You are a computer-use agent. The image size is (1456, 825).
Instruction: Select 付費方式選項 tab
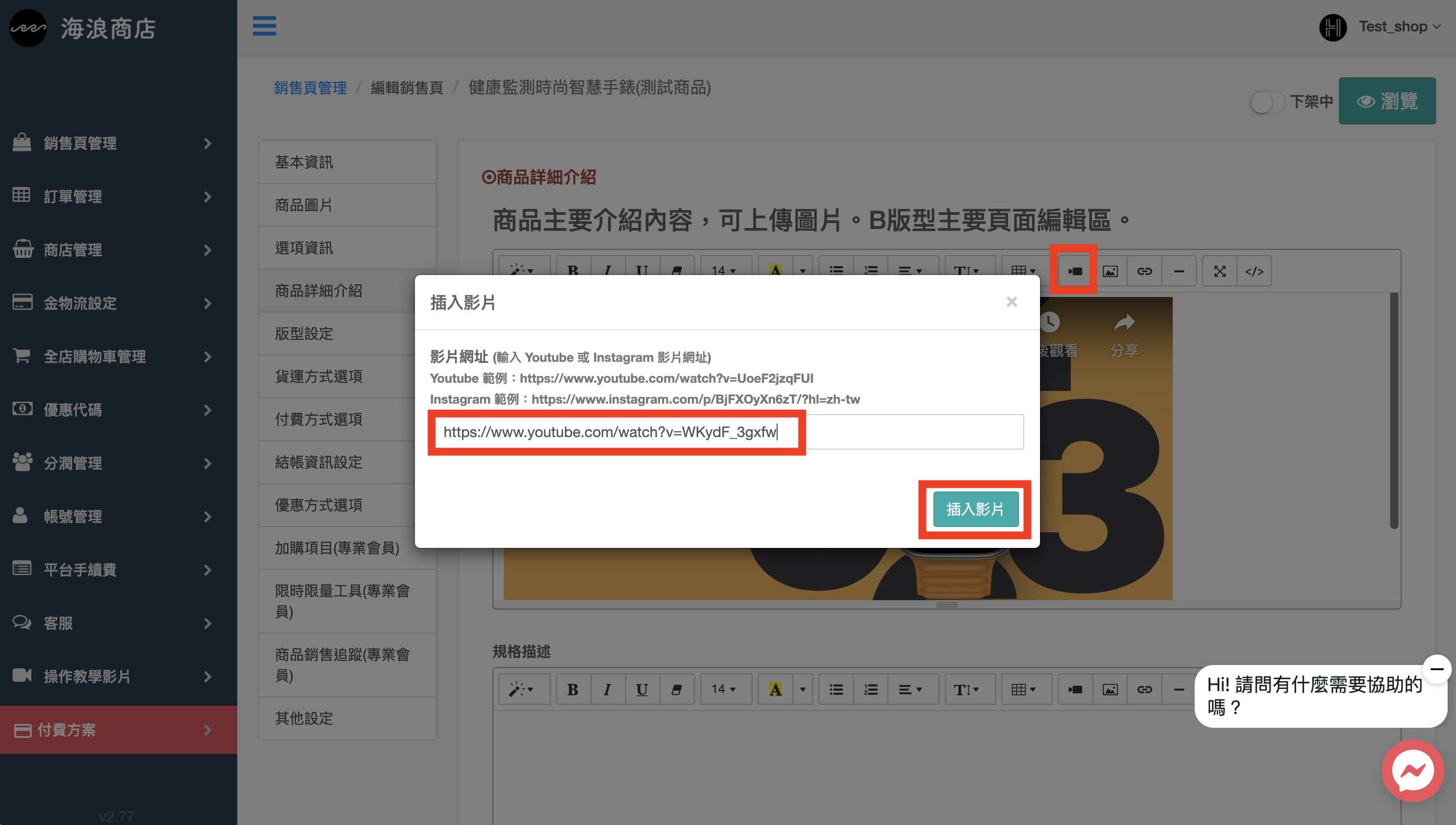click(338, 419)
